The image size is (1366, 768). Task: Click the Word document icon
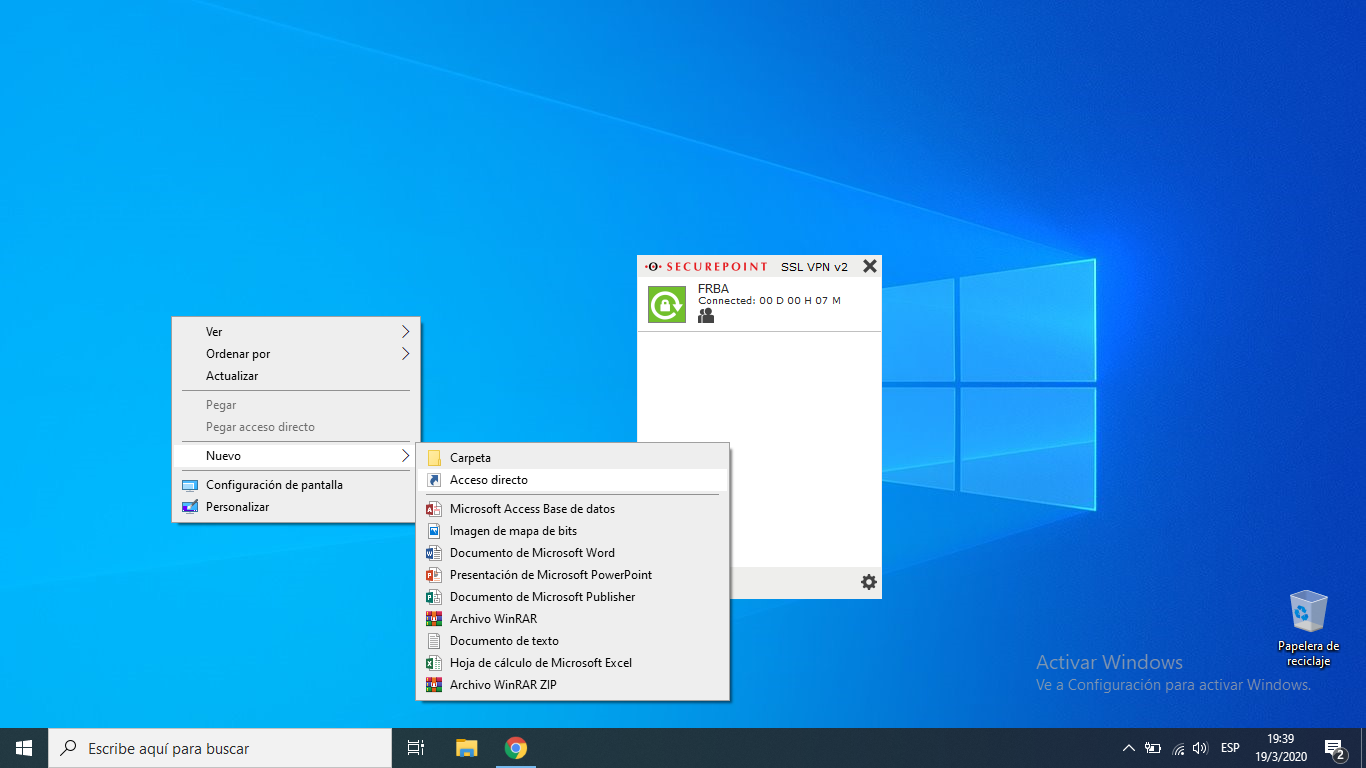click(x=434, y=553)
